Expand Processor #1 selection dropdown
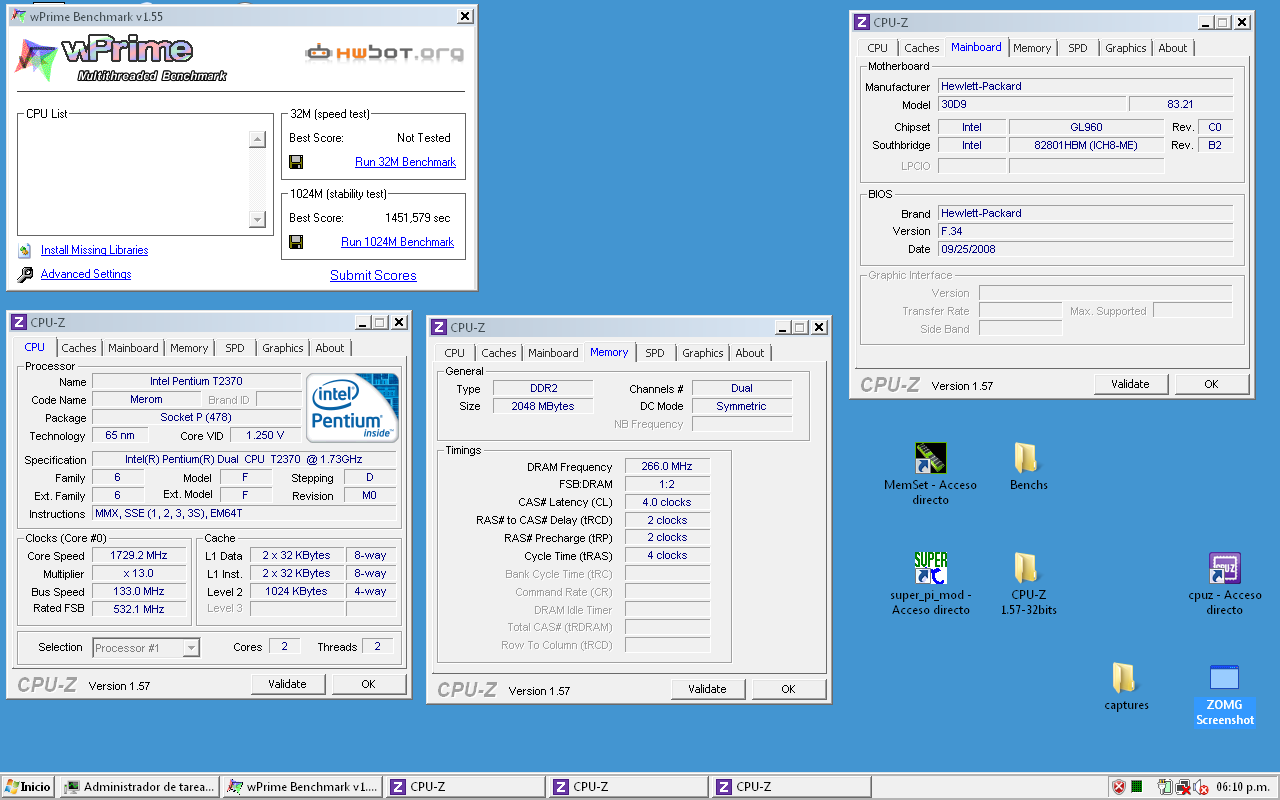1280x800 pixels. 191,648
